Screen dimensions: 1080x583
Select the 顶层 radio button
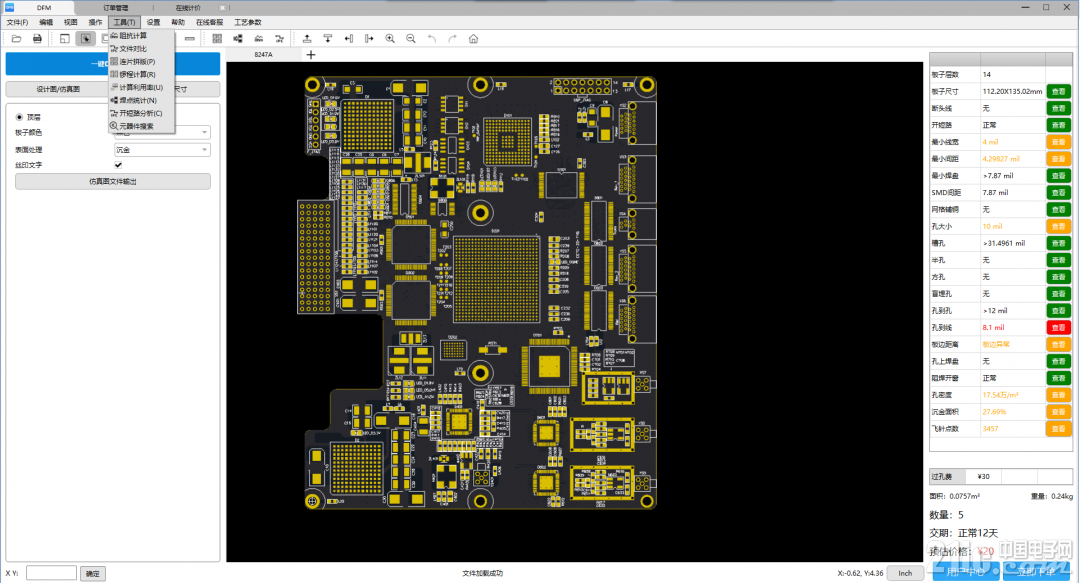click(x=19, y=117)
